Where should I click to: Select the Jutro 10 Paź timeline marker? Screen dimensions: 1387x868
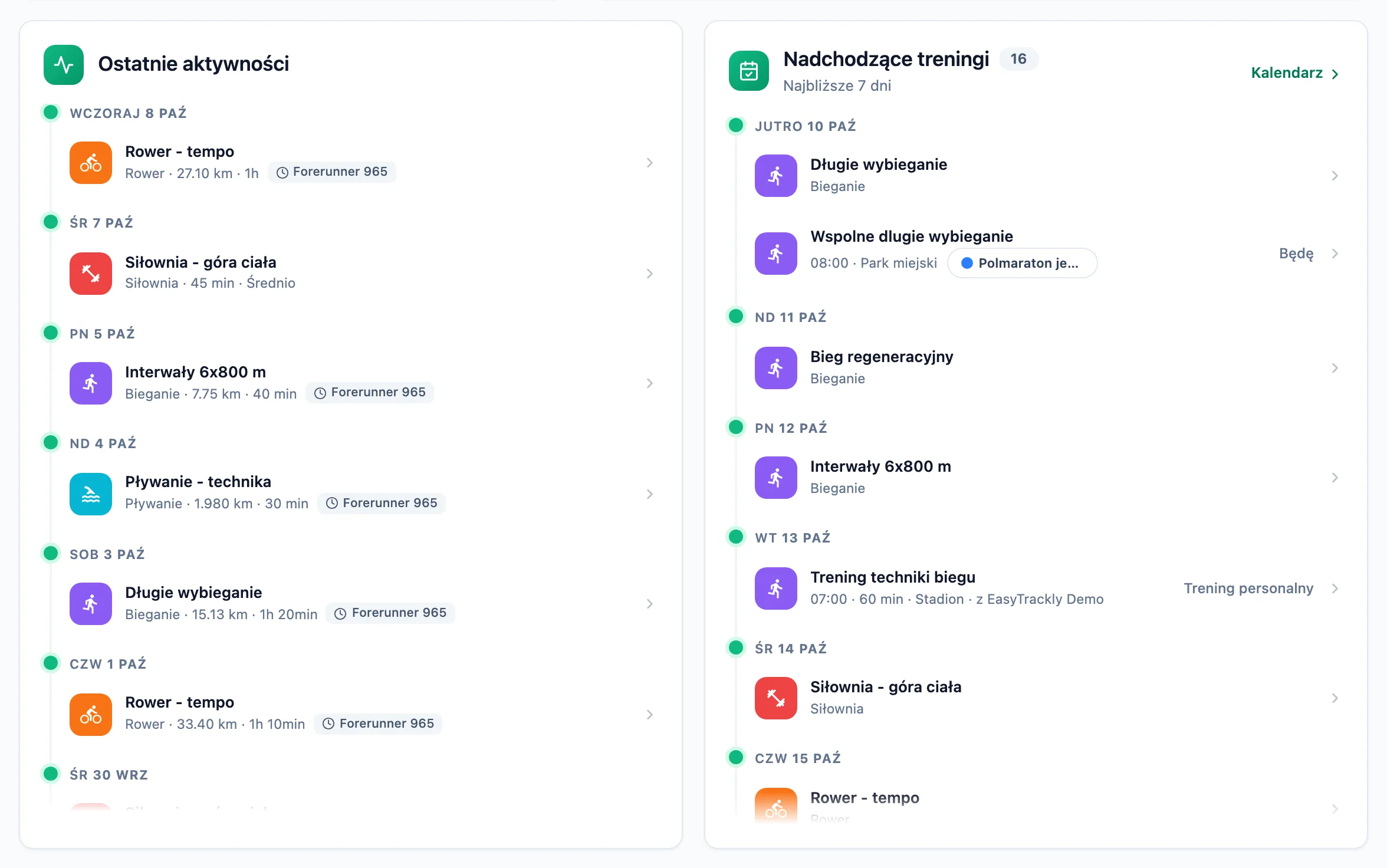(x=736, y=125)
